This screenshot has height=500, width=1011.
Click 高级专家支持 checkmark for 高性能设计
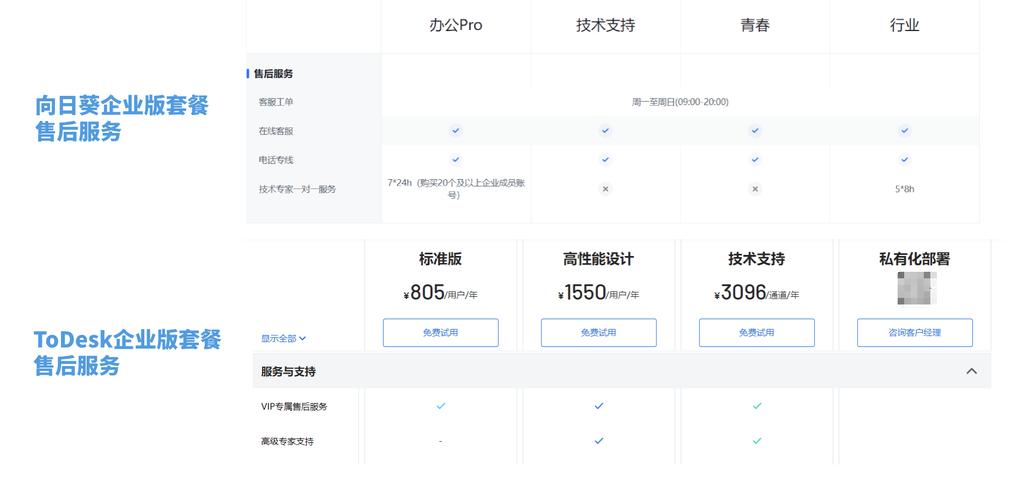point(598,441)
